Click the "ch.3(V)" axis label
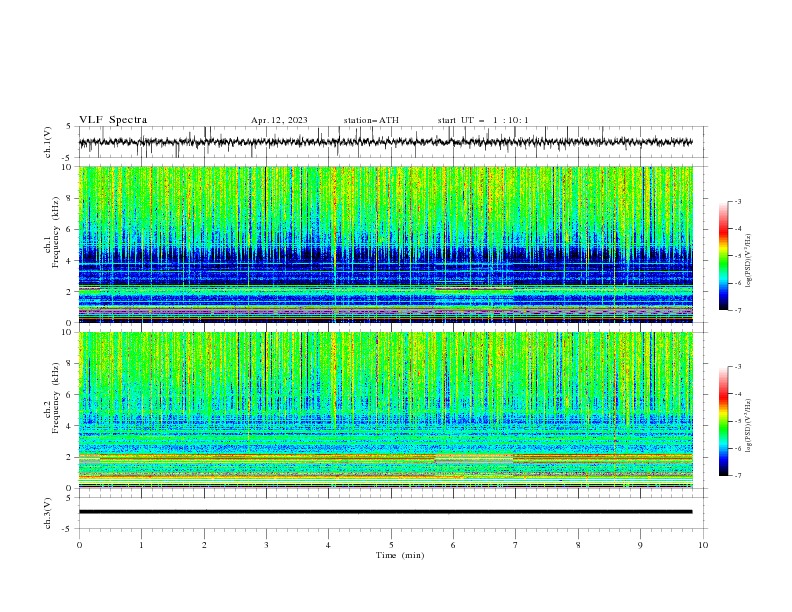This screenshot has height=612, width=792. [x=48, y=513]
